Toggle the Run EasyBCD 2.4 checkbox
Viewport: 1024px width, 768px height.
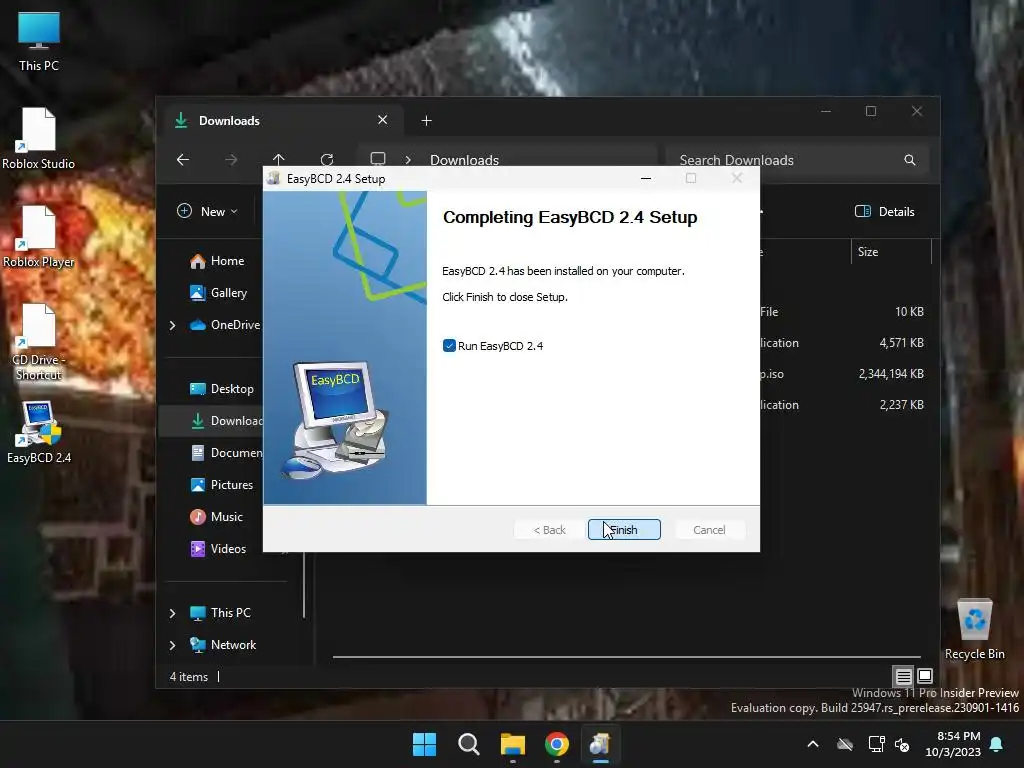tap(449, 346)
